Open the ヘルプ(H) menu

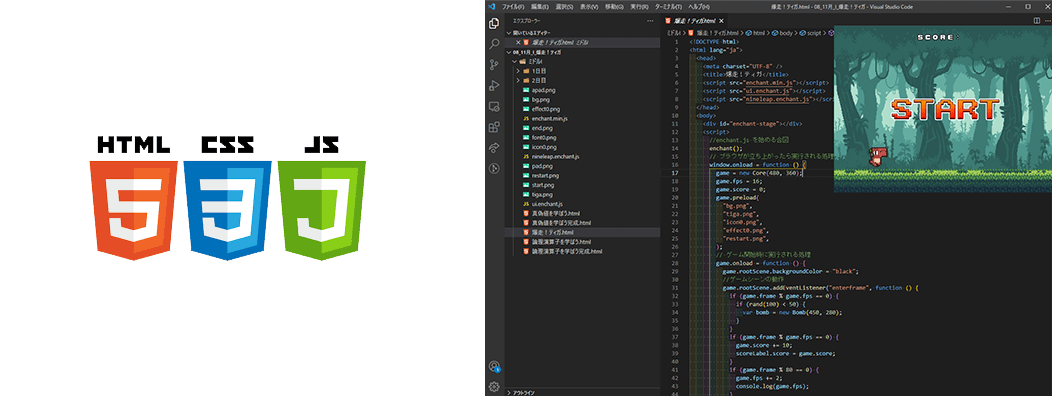point(698,6)
